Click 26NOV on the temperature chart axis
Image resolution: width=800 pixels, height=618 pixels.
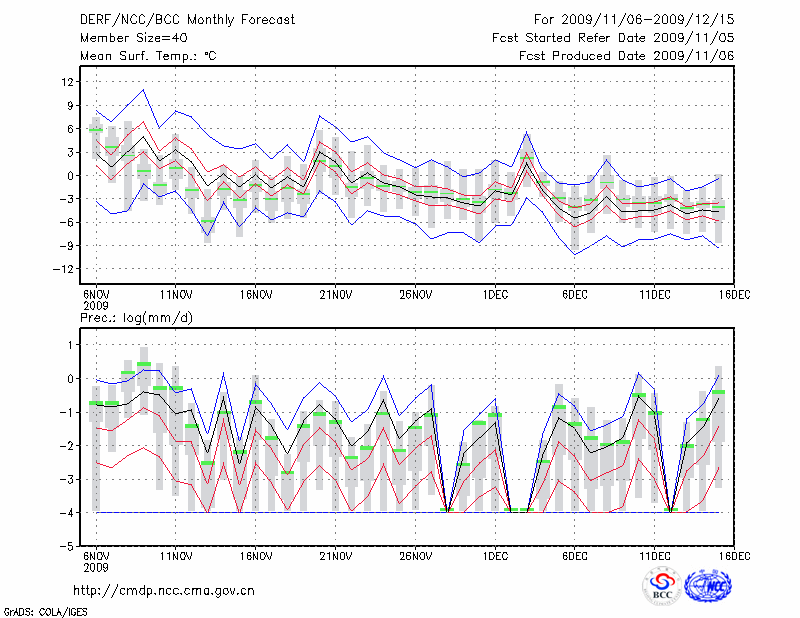(x=415, y=295)
